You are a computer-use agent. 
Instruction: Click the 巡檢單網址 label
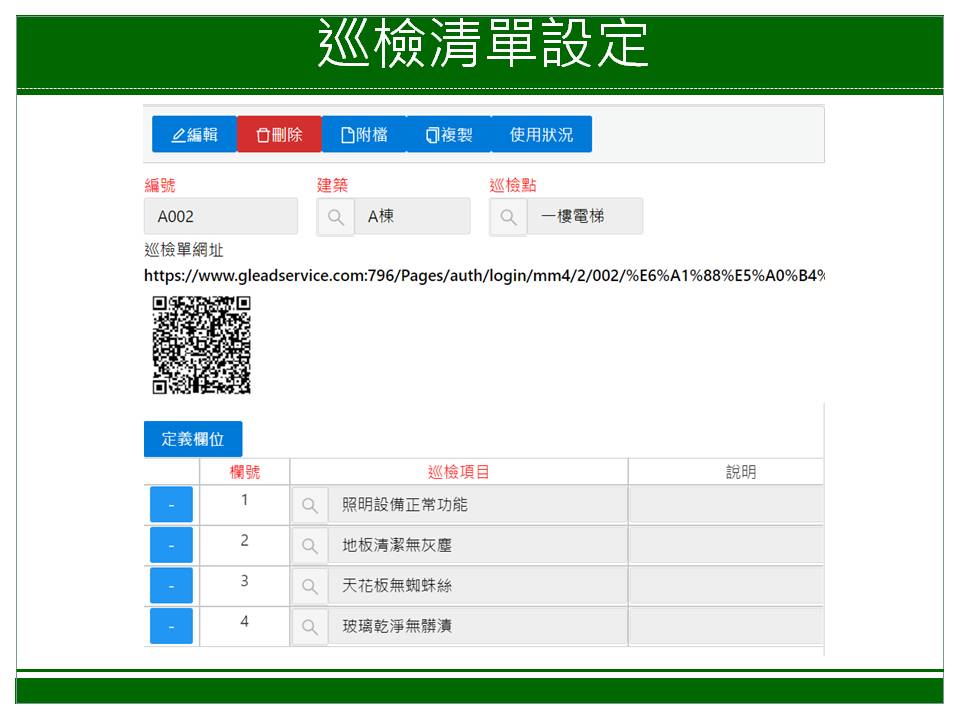tap(184, 250)
